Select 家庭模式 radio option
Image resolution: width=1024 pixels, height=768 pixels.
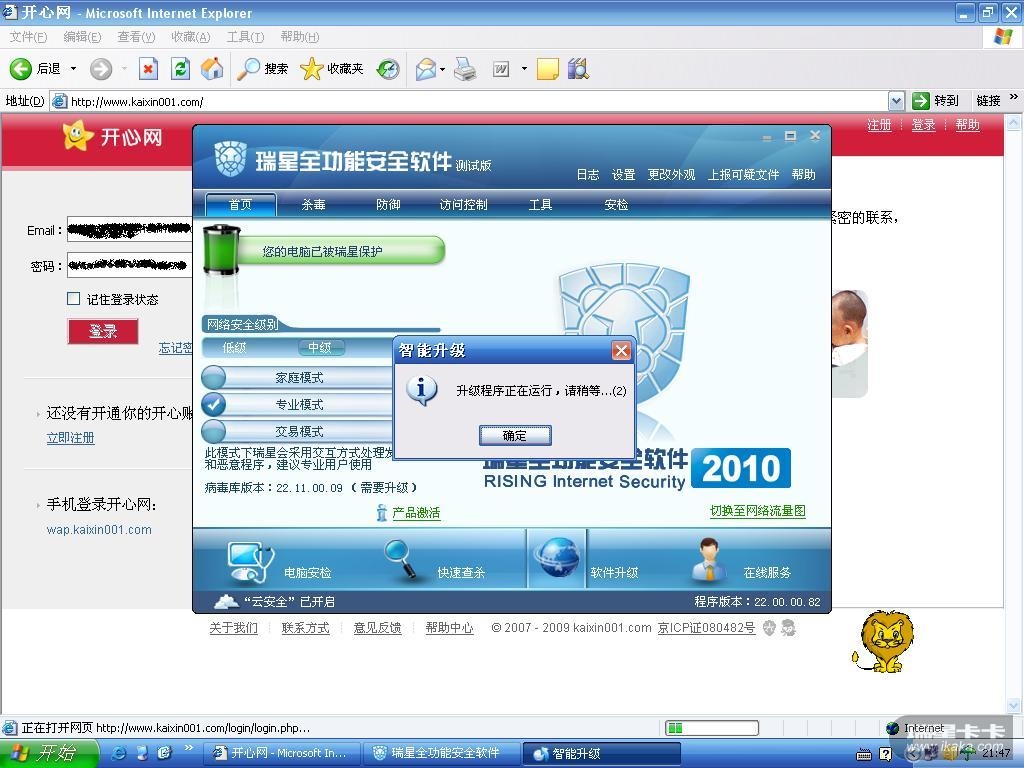(214, 377)
